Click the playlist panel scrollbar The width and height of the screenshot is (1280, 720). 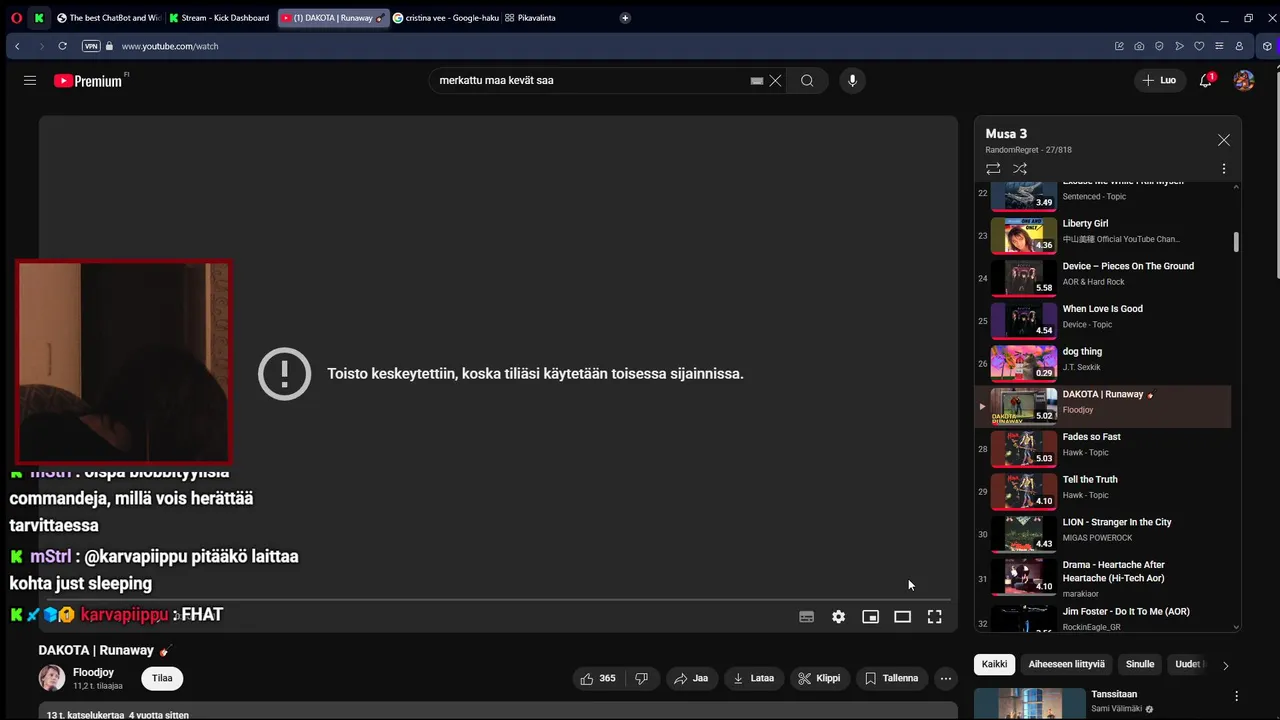pyautogui.click(x=1236, y=242)
